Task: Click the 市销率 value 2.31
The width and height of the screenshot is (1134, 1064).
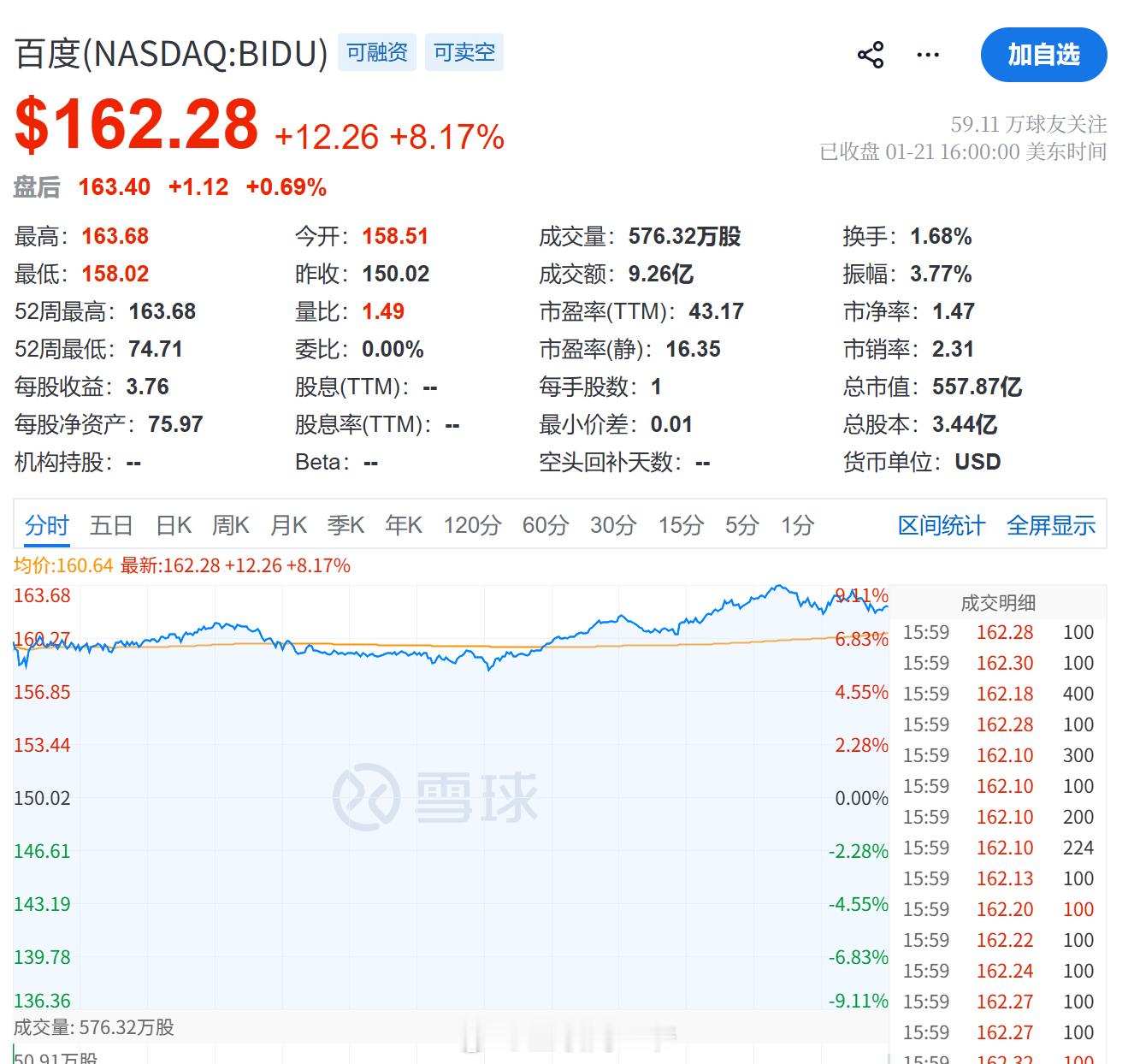Action: point(954,350)
